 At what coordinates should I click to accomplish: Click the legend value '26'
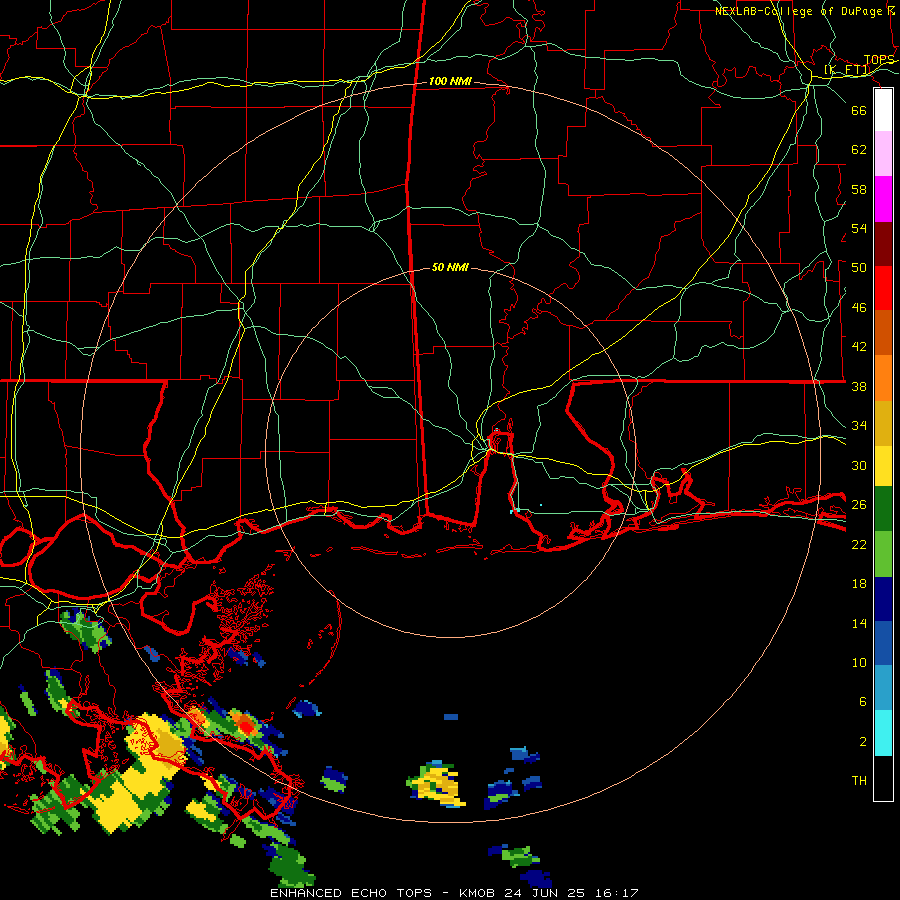coord(859,505)
